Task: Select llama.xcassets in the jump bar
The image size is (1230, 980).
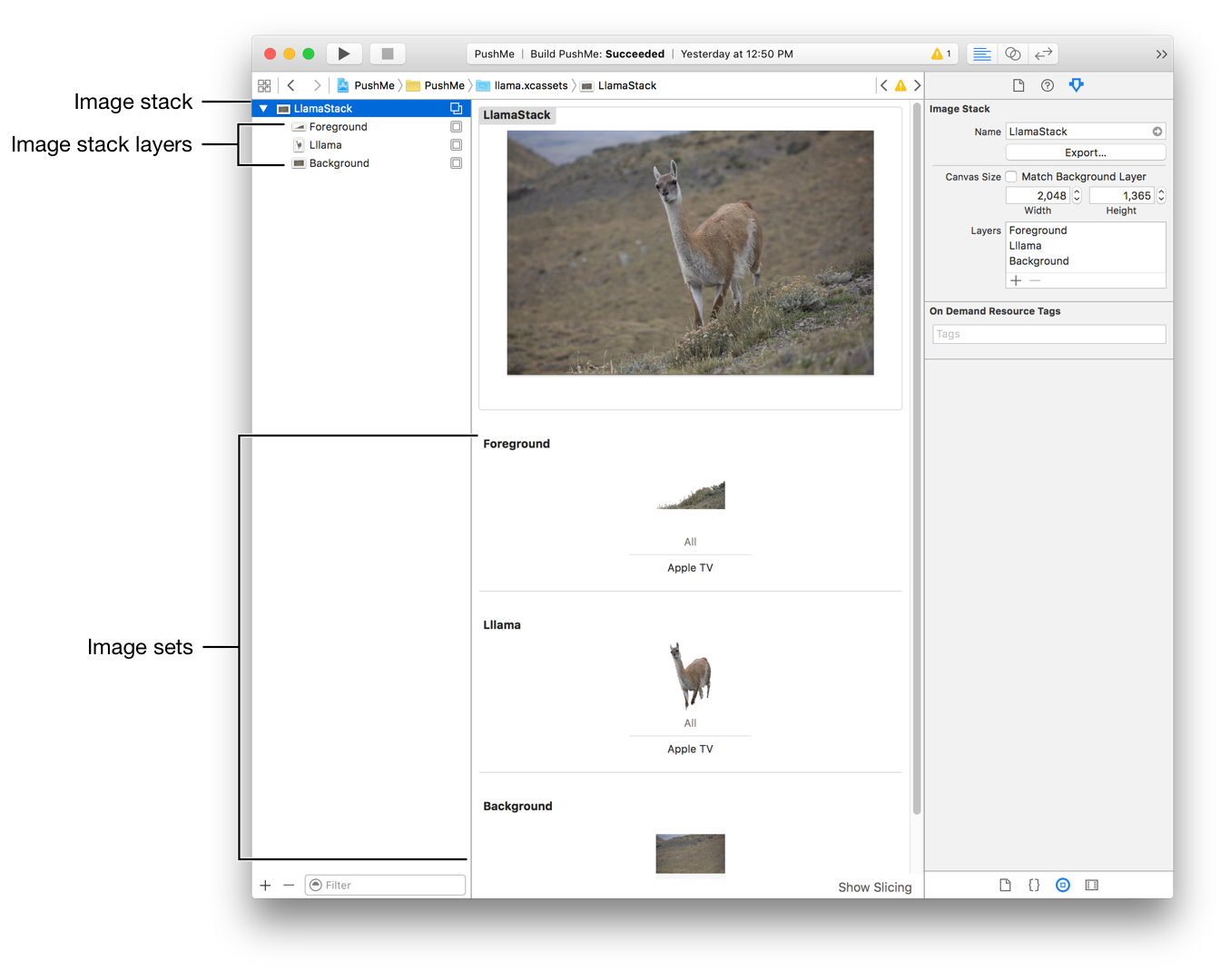Action: coord(523,85)
